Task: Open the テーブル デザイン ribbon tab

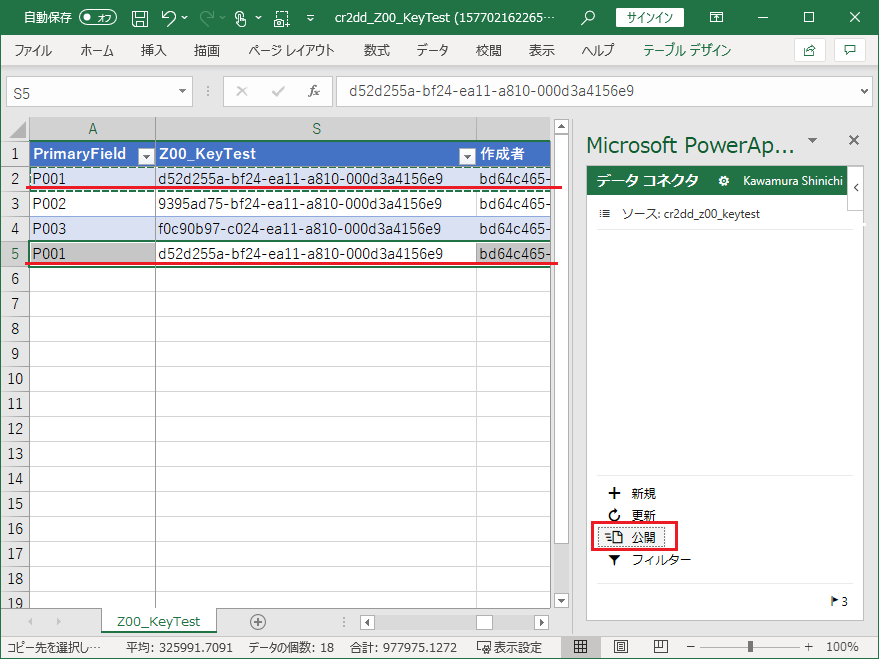Action: click(686, 50)
